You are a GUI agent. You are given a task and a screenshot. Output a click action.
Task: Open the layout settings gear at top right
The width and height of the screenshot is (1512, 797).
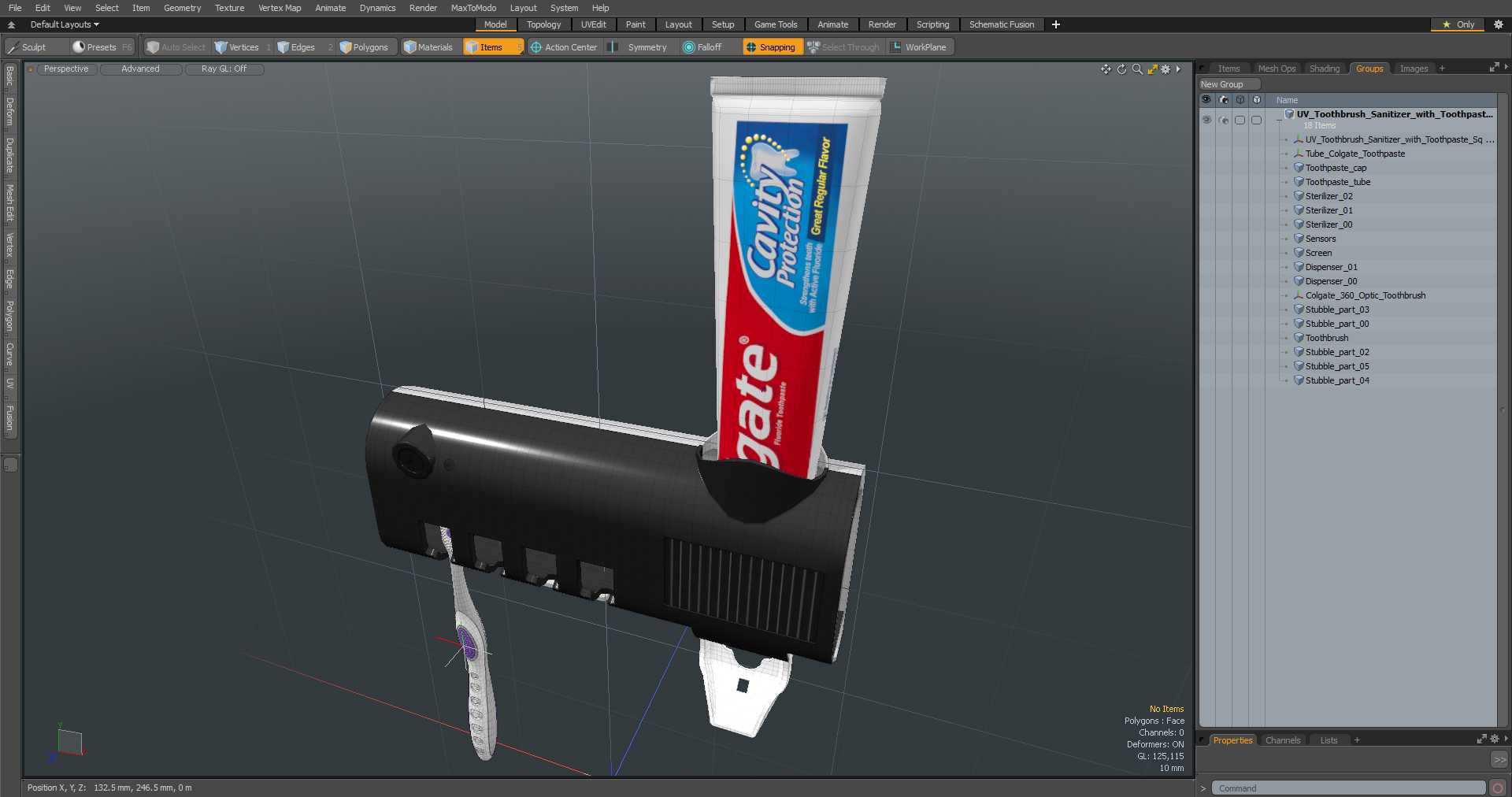[x=1499, y=24]
